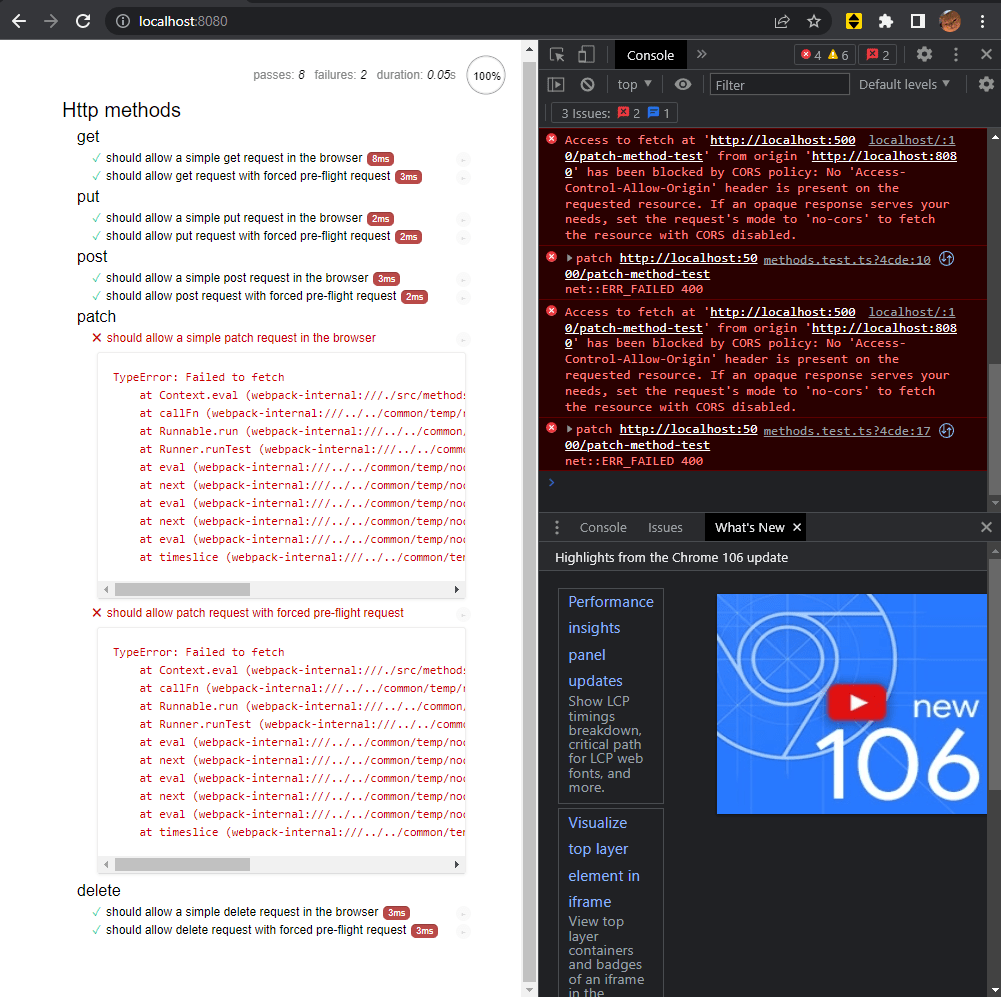Click the 100% test pass indicator
Screen dimensions: 1001x997
[486, 75]
